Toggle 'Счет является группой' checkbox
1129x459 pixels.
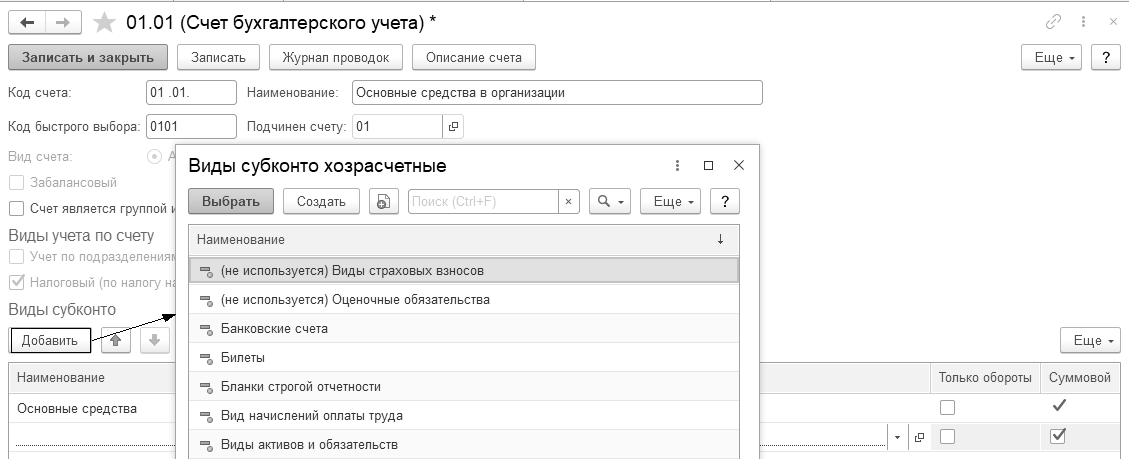click(16, 209)
